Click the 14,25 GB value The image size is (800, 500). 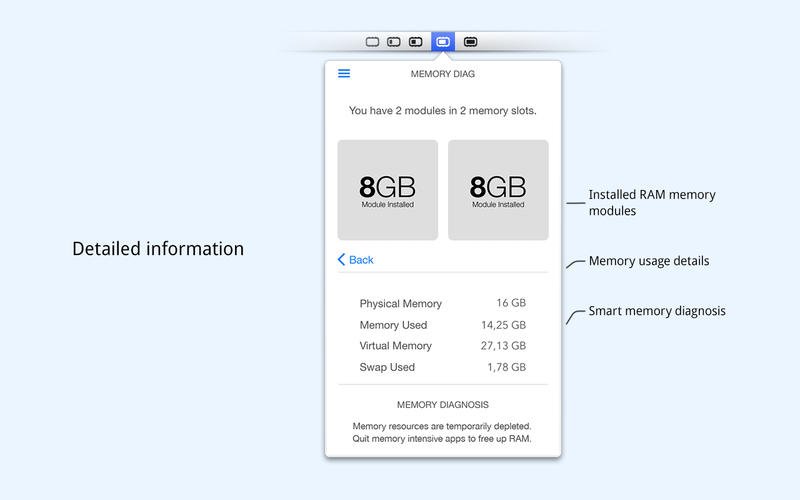(x=504, y=325)
